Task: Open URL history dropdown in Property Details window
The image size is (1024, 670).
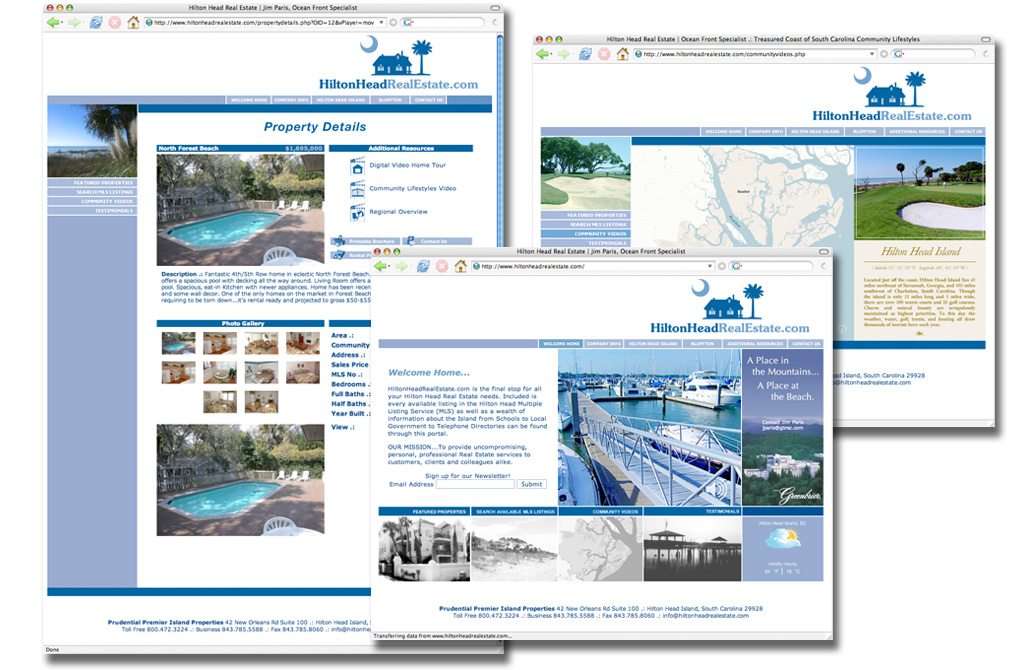Action: point(381,23)
